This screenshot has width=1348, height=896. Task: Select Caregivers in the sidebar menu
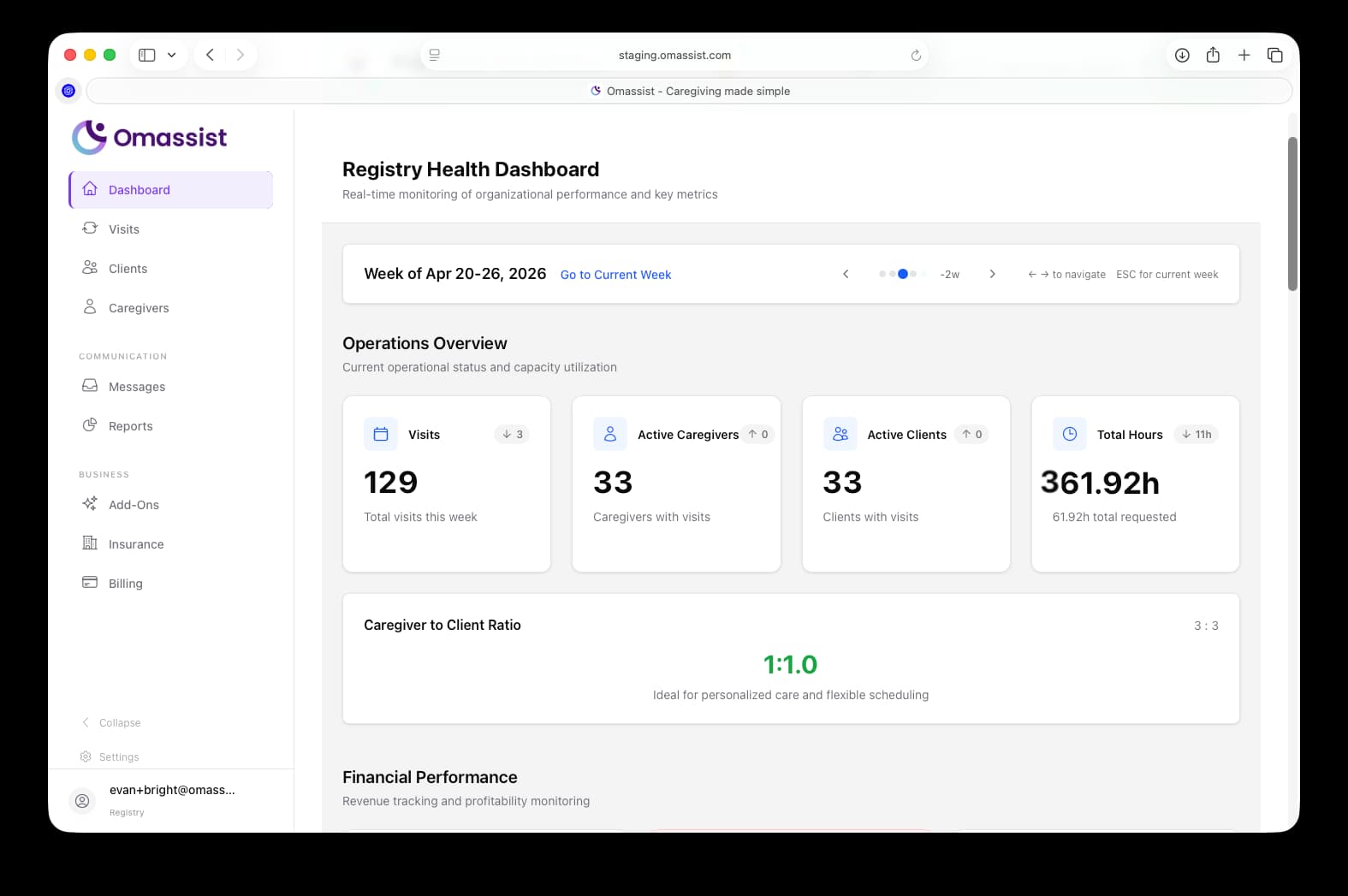pyautogui.click(x=171, y=307)
